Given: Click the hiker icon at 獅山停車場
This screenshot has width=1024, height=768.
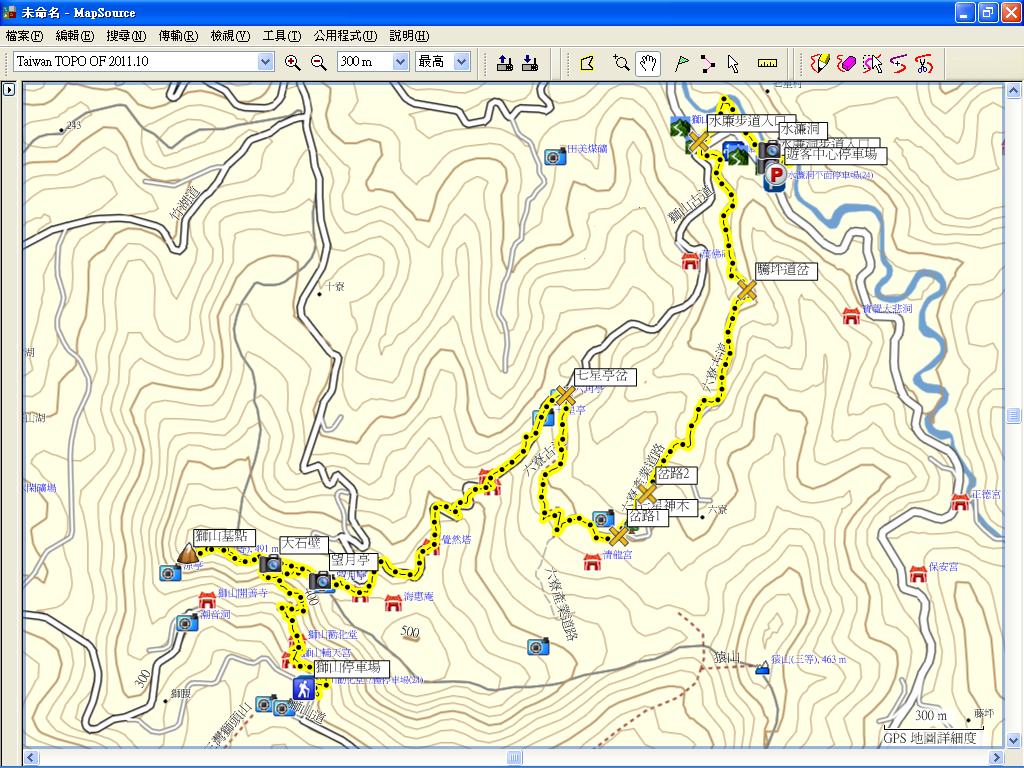Looking at the screenshot, I should click(304, 688).
